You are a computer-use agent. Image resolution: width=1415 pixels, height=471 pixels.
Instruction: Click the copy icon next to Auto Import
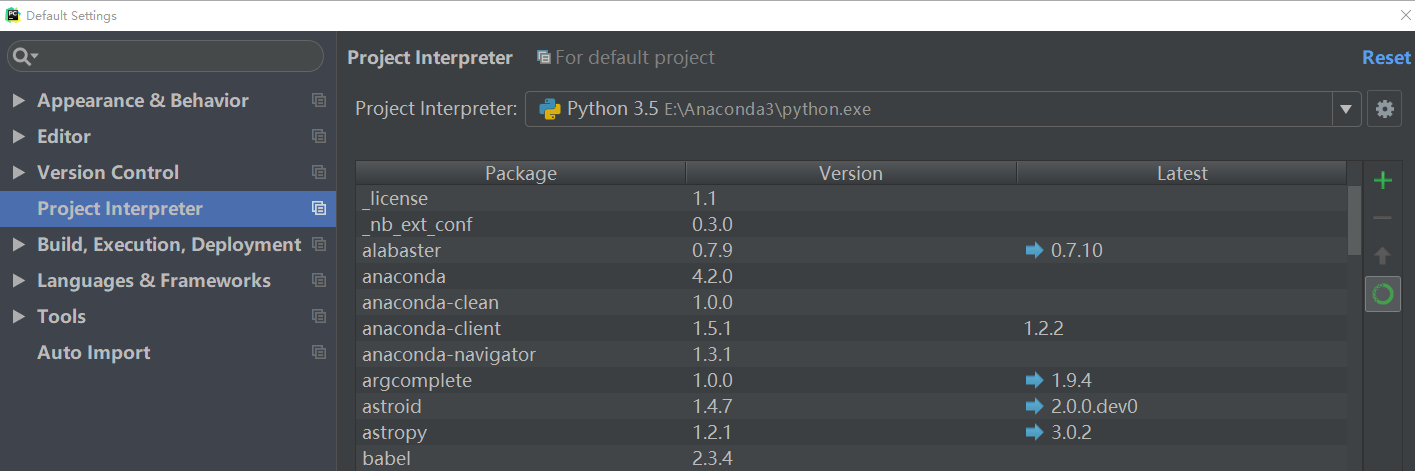[x=319, y=352]
